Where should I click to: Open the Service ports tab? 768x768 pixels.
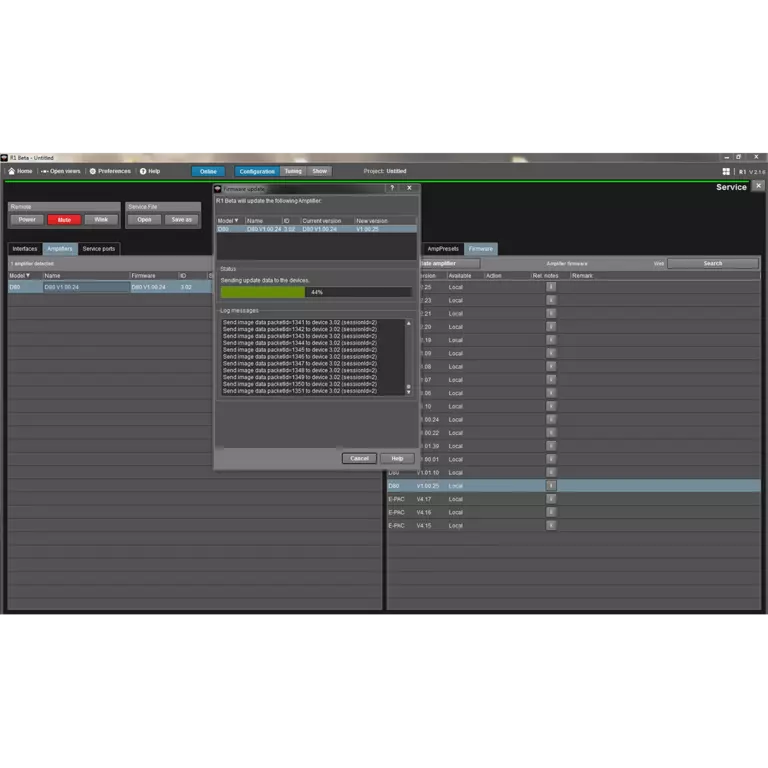click(x=99, y=249)
